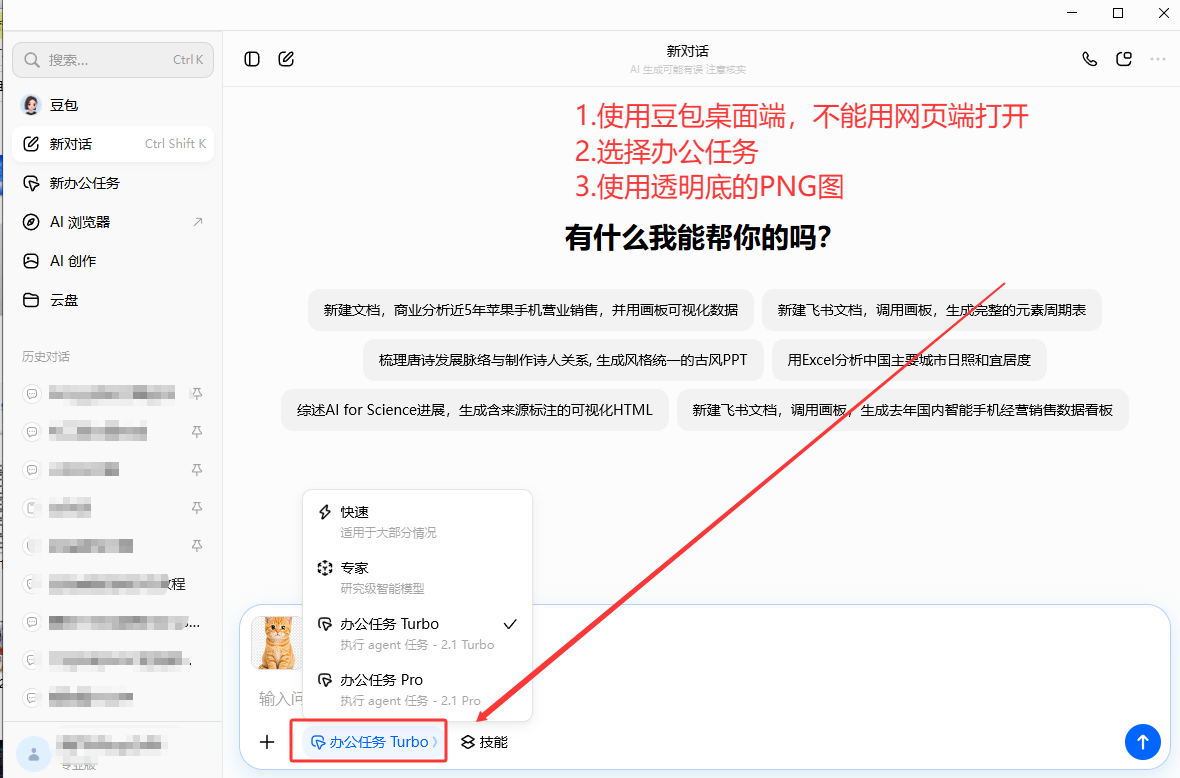
Task: Toggle pin on the fifth history conversation
Action: click(x=196, y=546)
